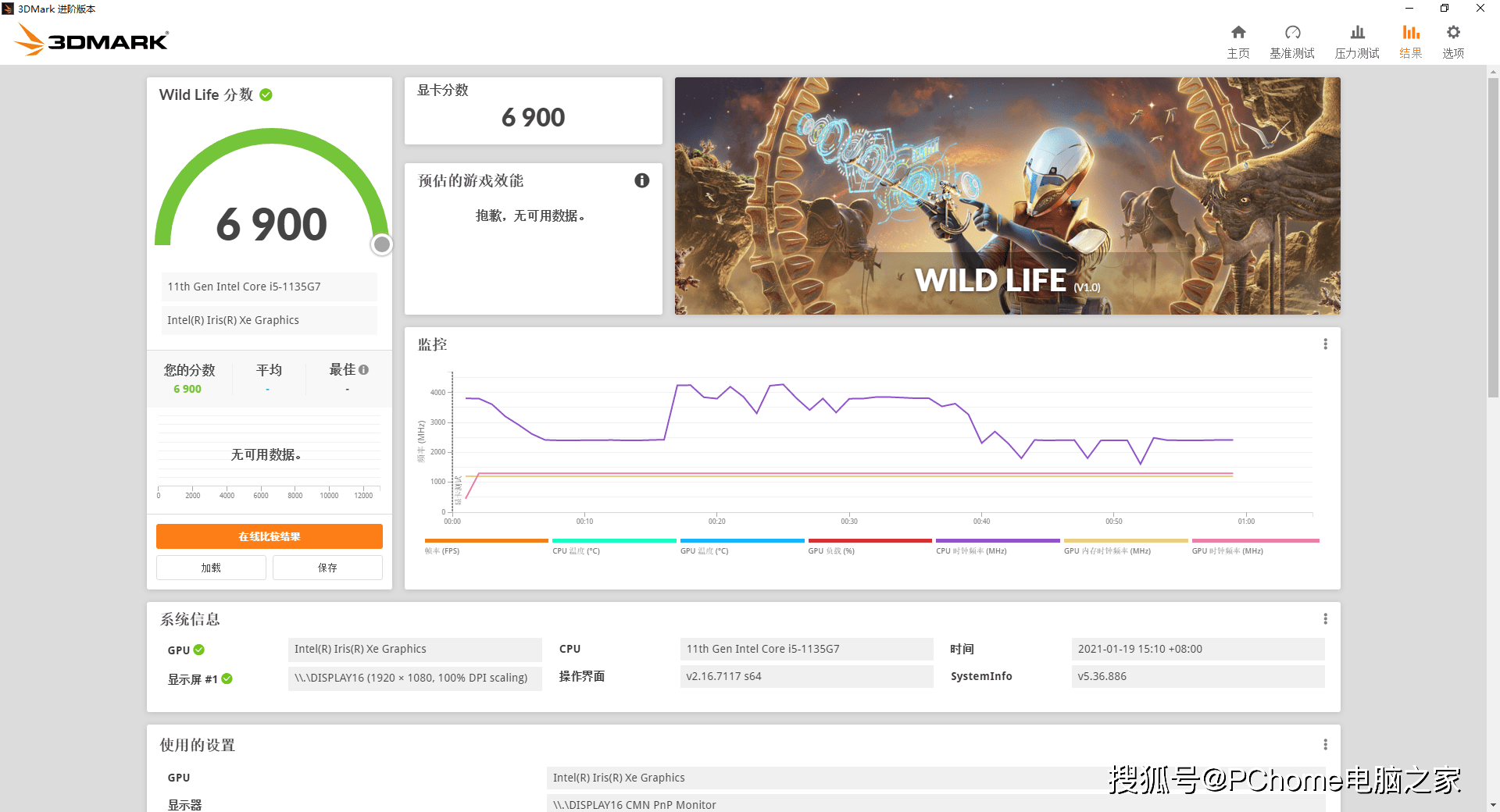The image size is (1500, 812).
Task: Toggle the GPU 时钟频率 (MHz) legend series
Action: click(1255, 546)
